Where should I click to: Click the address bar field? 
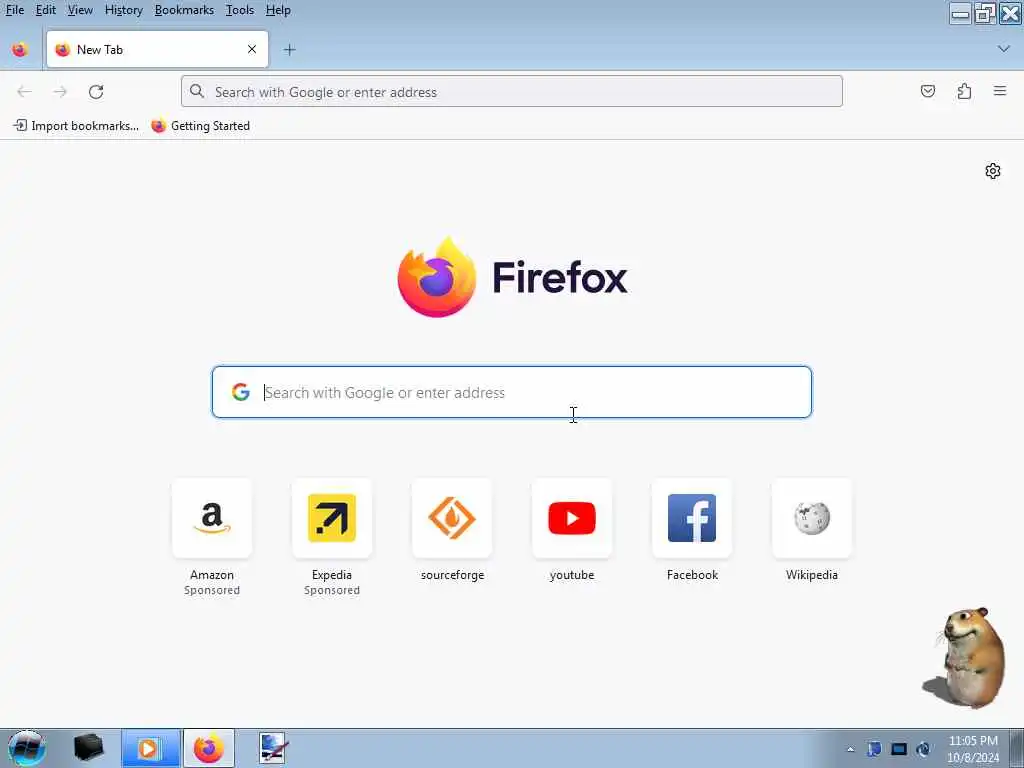[x=511, y=91]
